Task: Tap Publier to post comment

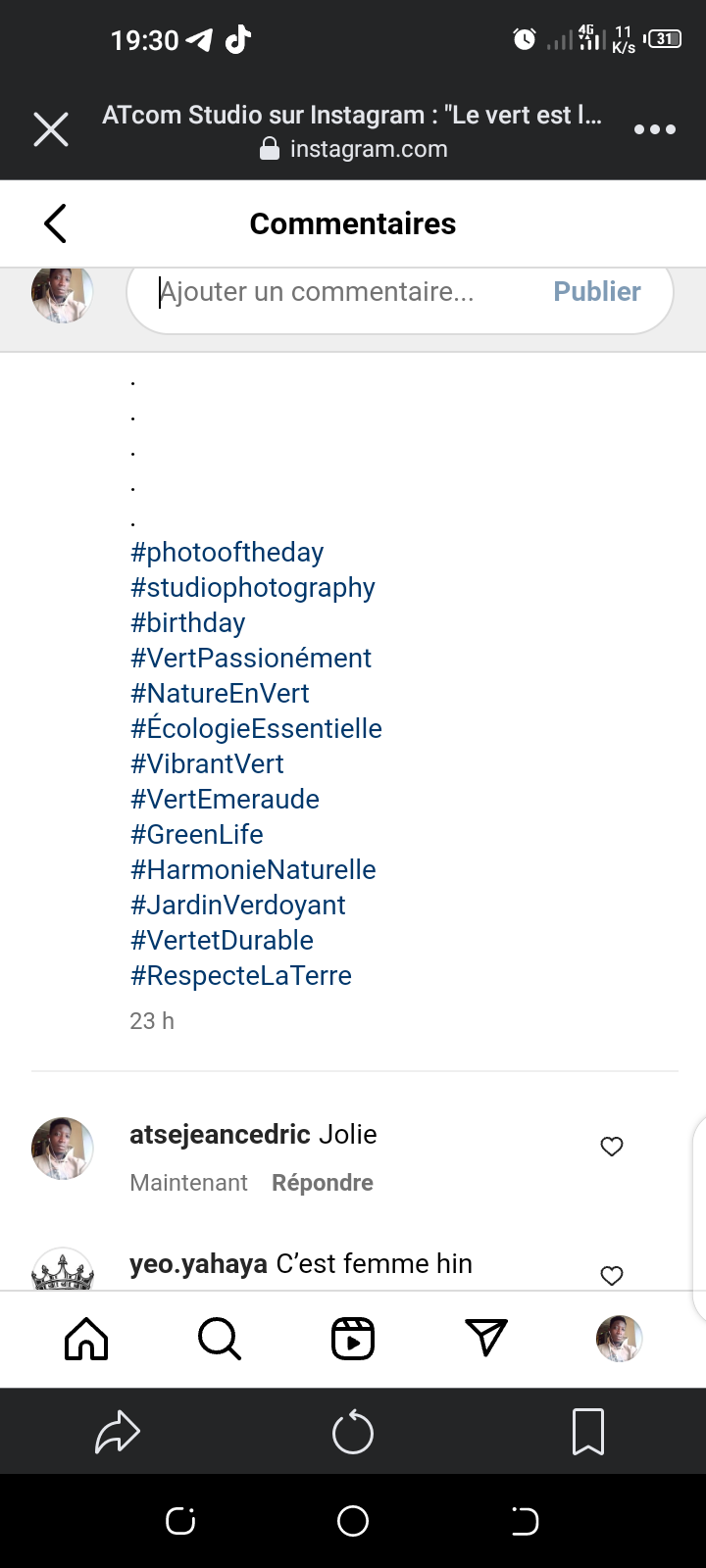Action: click(x=596, y=292)
